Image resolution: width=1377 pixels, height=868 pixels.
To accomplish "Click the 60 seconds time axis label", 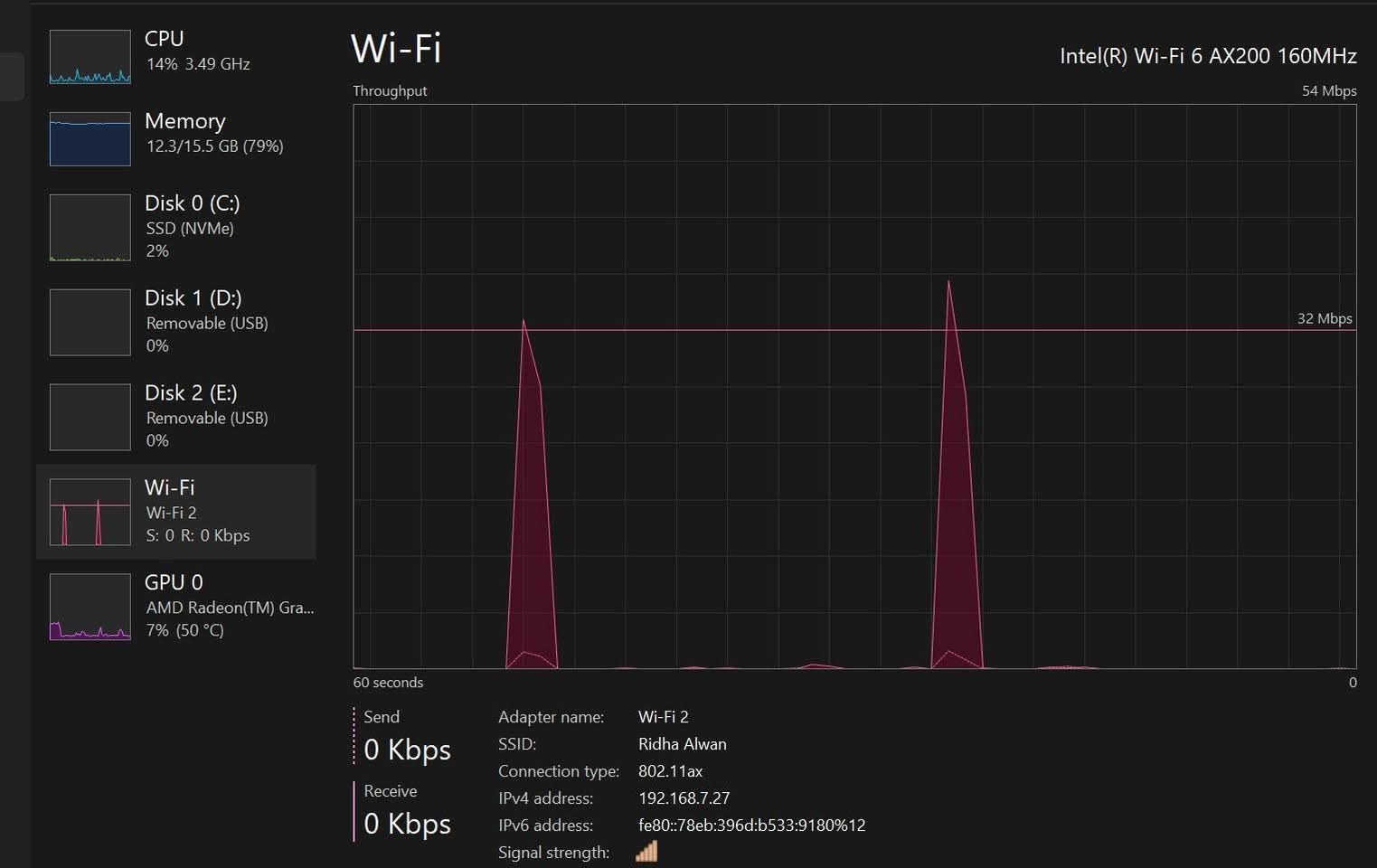I will pos(388,683).
